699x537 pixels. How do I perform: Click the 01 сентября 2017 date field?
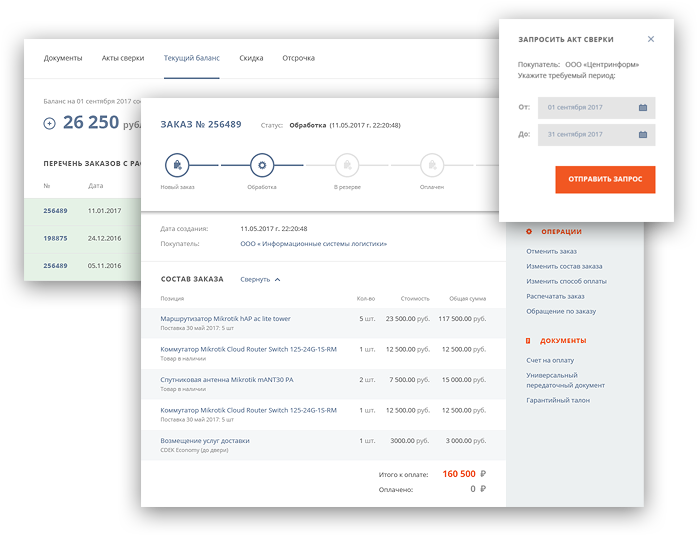(x=596, y=107)
